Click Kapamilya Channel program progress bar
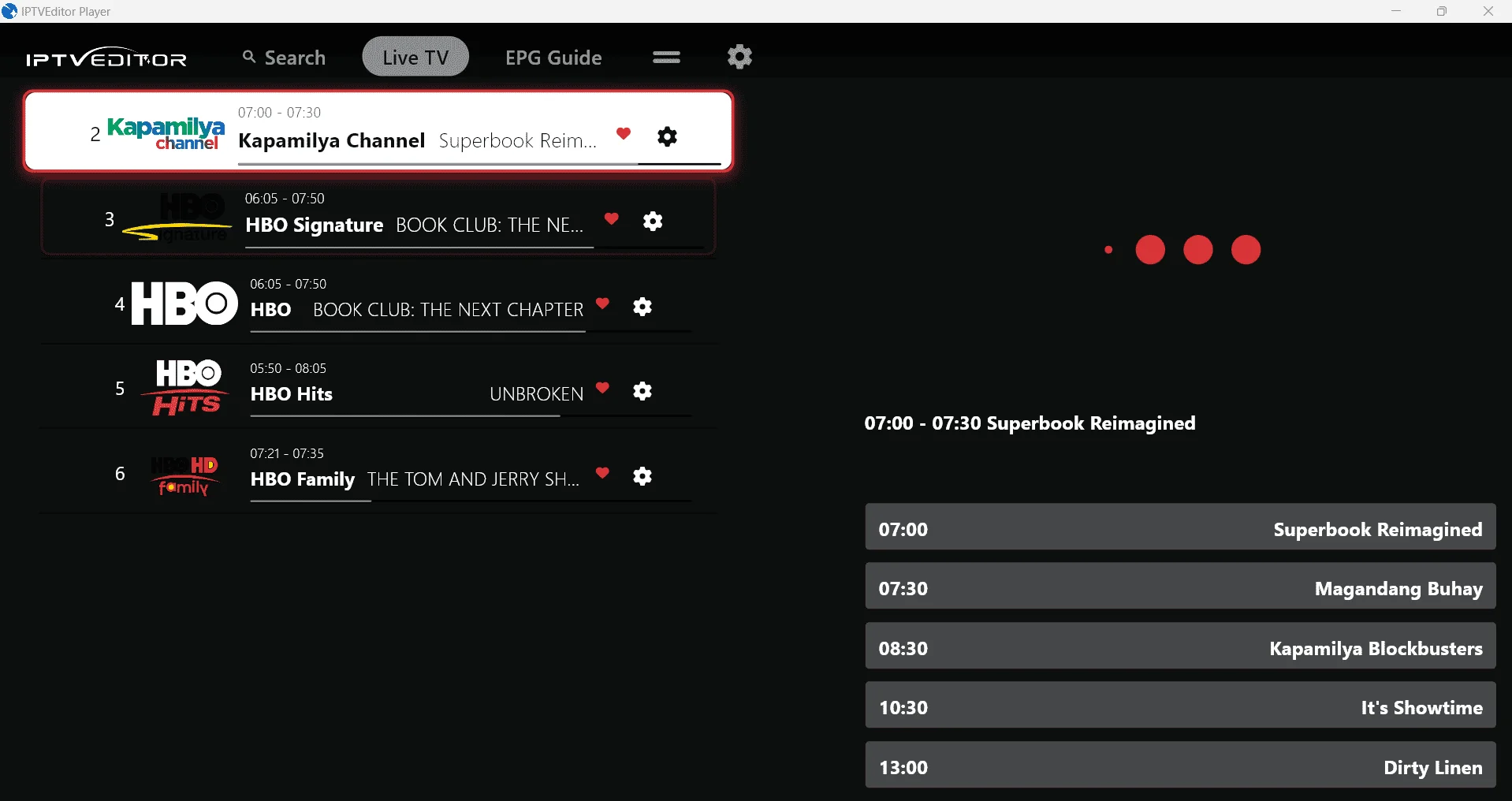 coord(479,164)
